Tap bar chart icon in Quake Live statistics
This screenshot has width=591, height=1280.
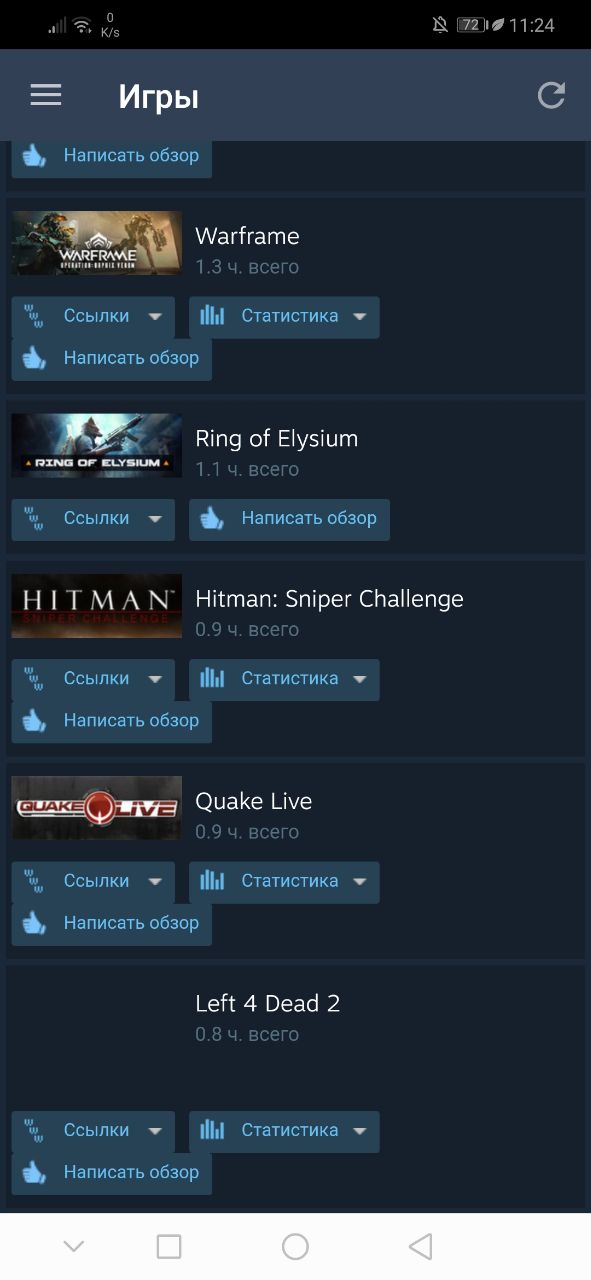pos(212,881)
